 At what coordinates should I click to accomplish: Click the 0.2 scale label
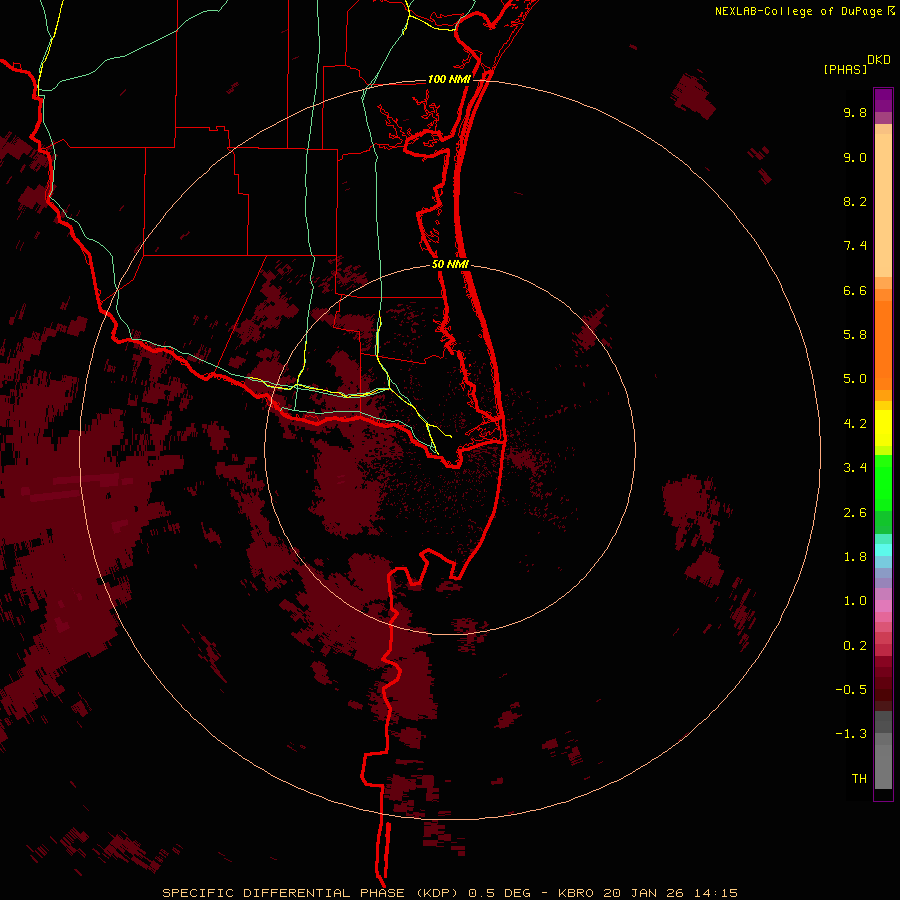tap(855, 646)
